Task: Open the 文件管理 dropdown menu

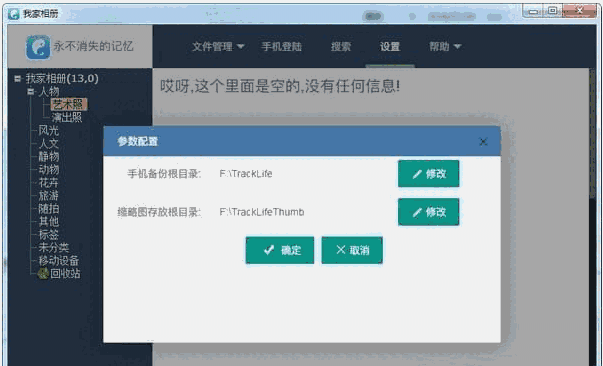Action: tap(218, 47)
